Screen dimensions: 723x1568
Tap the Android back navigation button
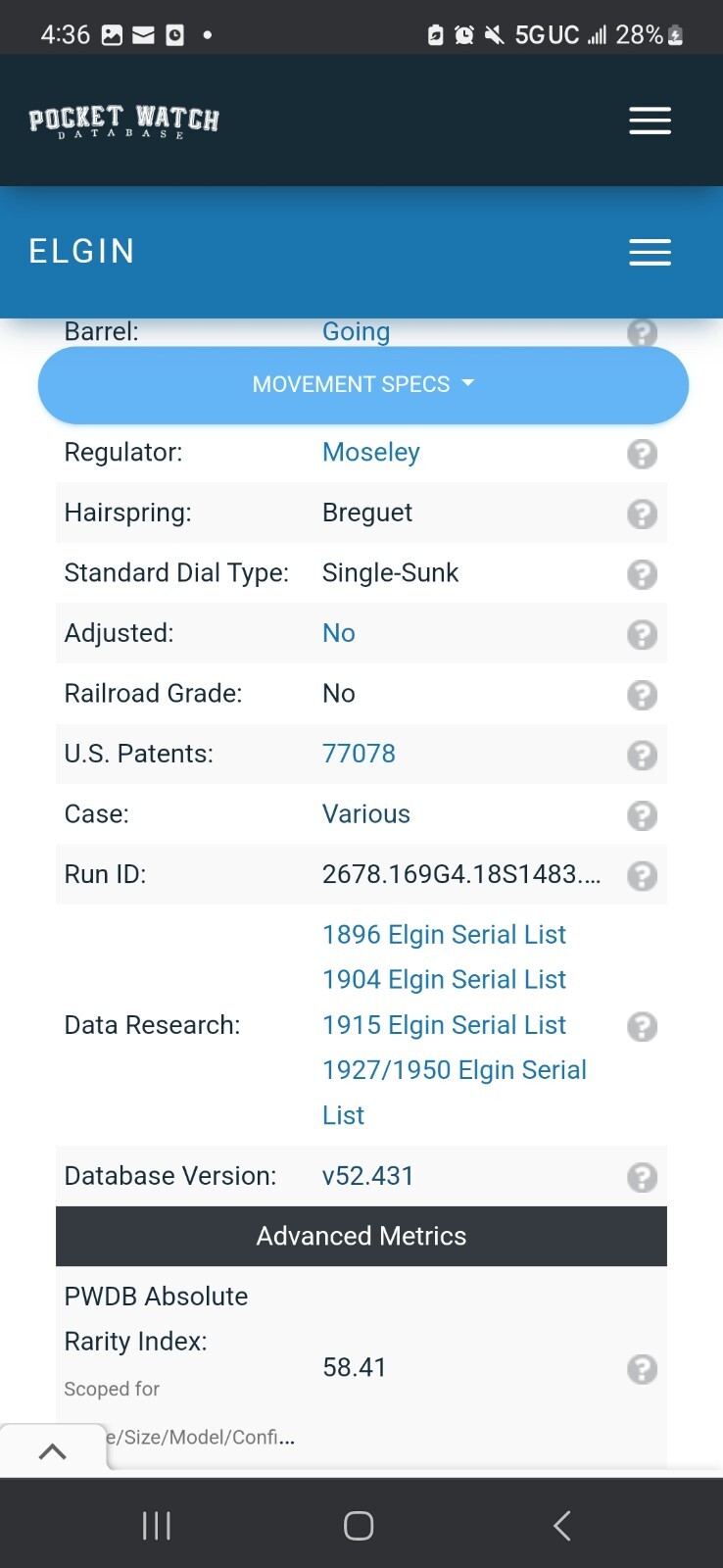pyautogui.click(x=561, y=1525)
